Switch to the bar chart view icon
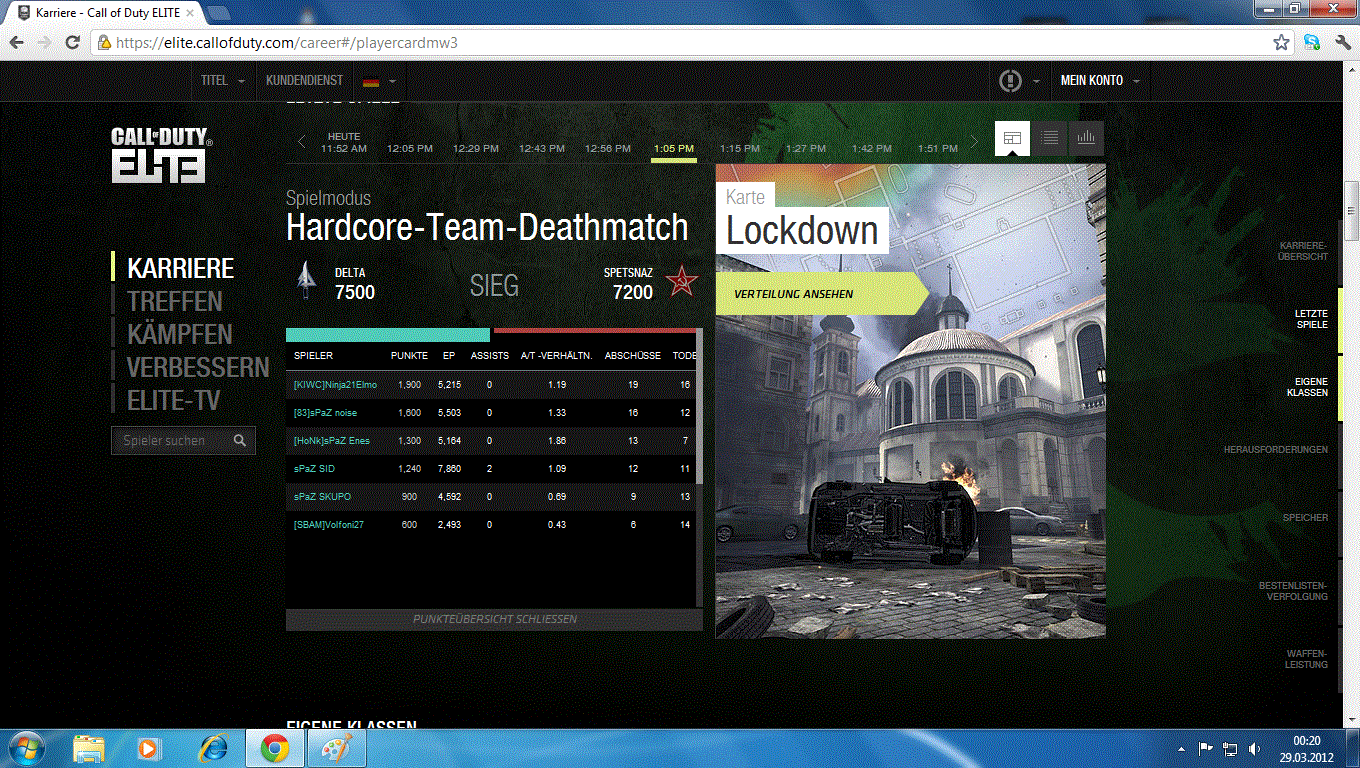The image size is (1360, 768). point(1086,139)
